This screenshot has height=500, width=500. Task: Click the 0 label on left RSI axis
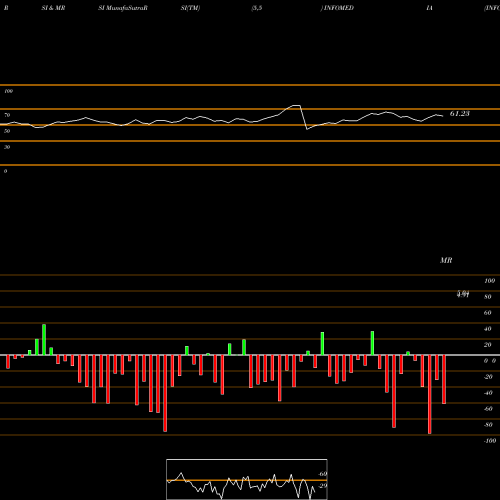point(5,171)
